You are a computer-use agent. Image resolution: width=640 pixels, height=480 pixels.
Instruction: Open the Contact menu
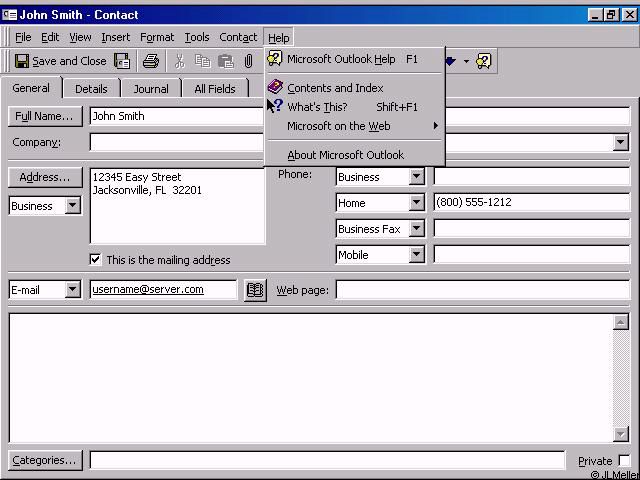tap(238, 38)
